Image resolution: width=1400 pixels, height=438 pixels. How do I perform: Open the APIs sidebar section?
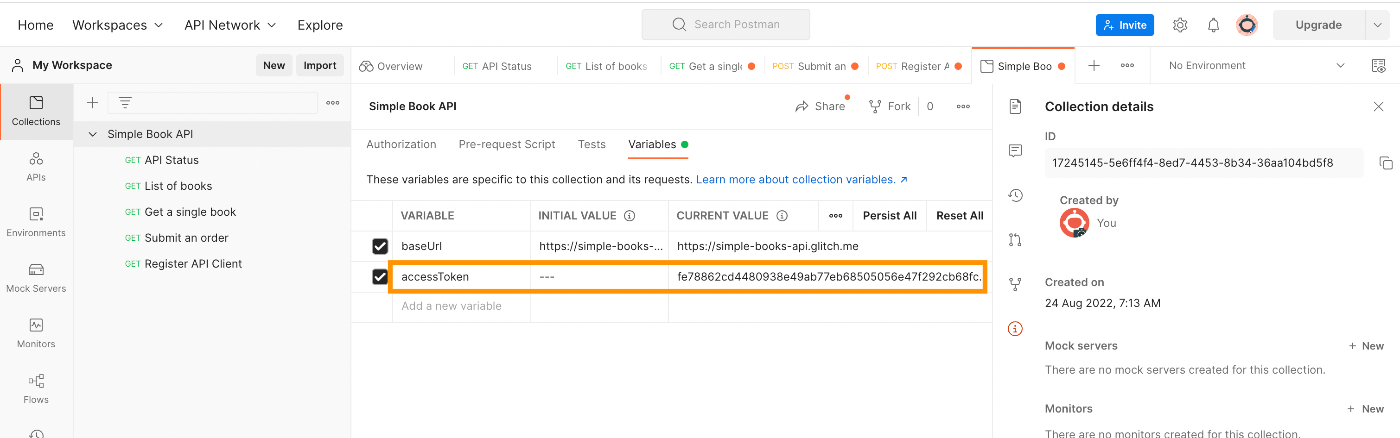point(36,167)
